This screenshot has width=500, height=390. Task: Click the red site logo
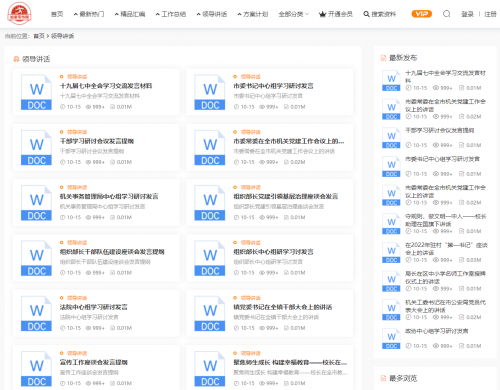[19, 13]
